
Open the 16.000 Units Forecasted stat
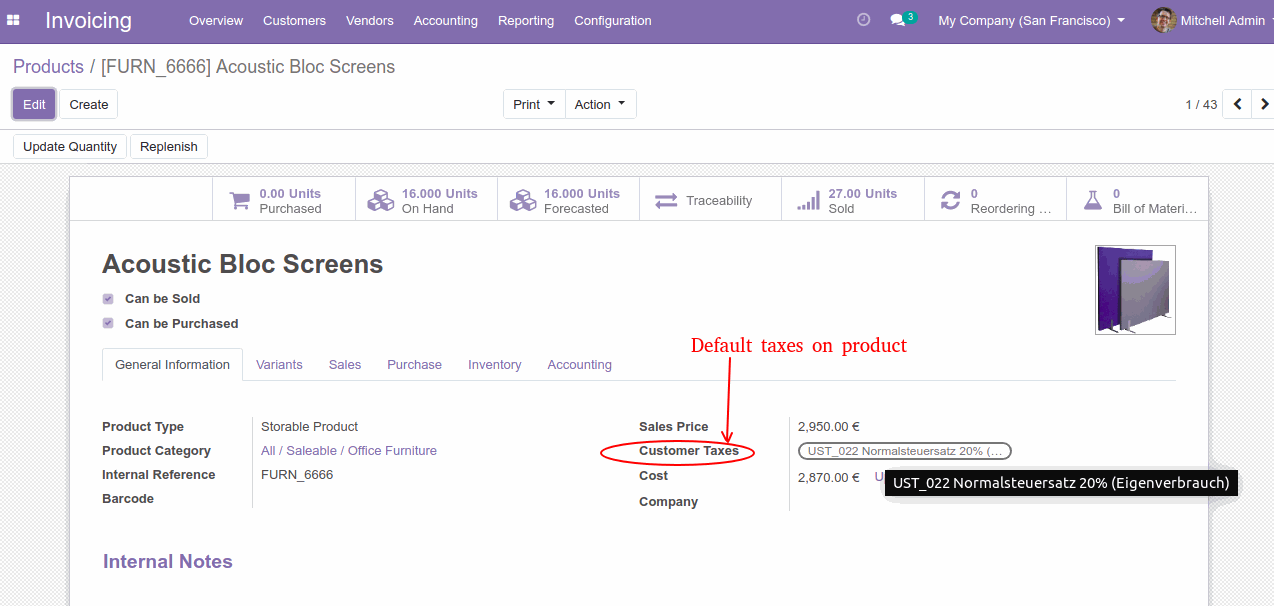(x=568, y=201)
